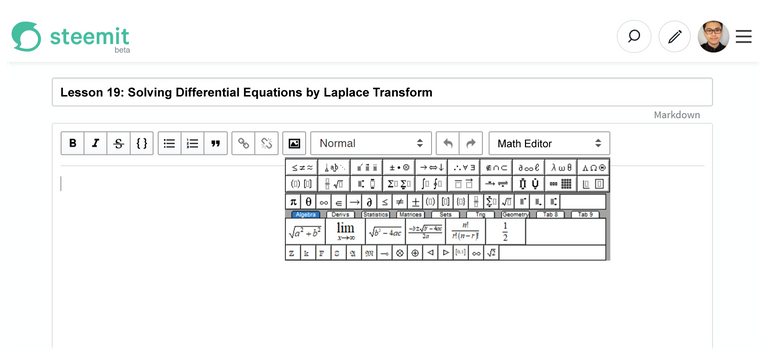The height and width of the screenshot is (360, 768).
Task: Insert quadratic formula expression
Action: pos(426,232)
